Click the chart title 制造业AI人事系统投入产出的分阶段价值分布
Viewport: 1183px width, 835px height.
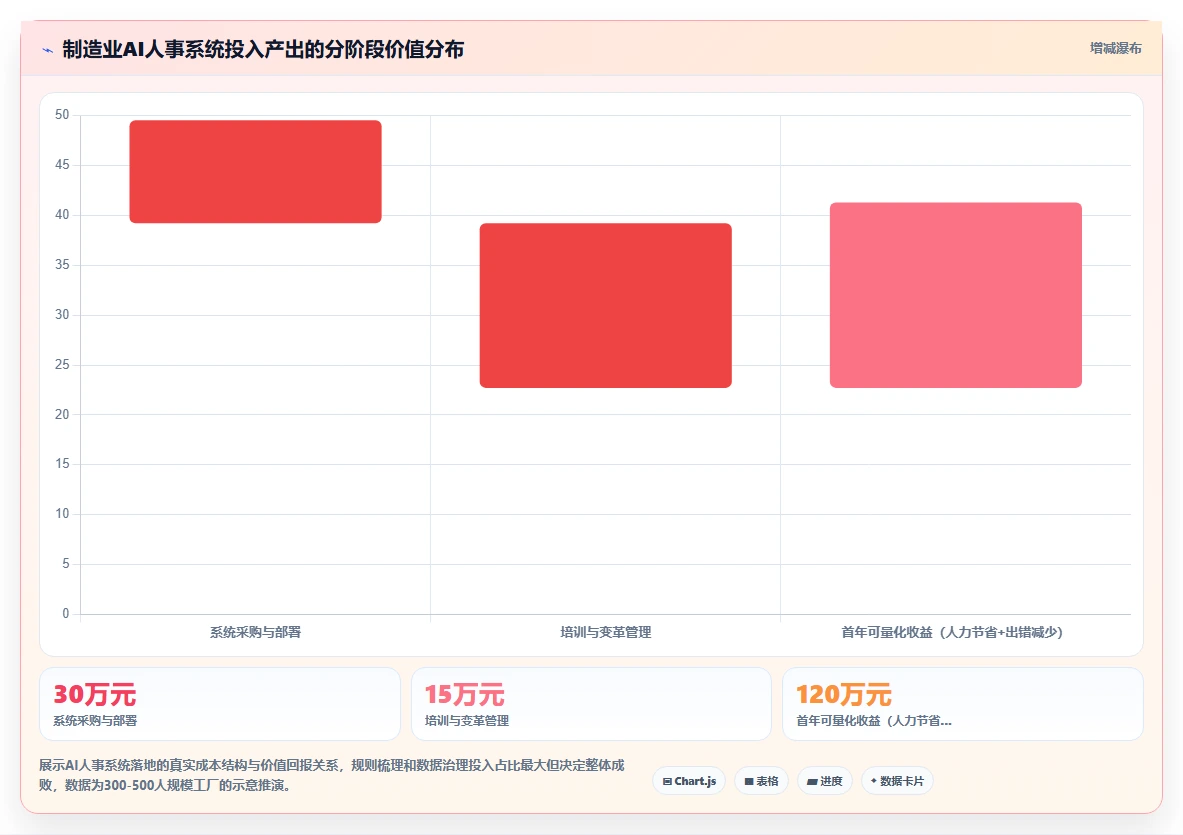pyautogui.click(x=263, y=50)
